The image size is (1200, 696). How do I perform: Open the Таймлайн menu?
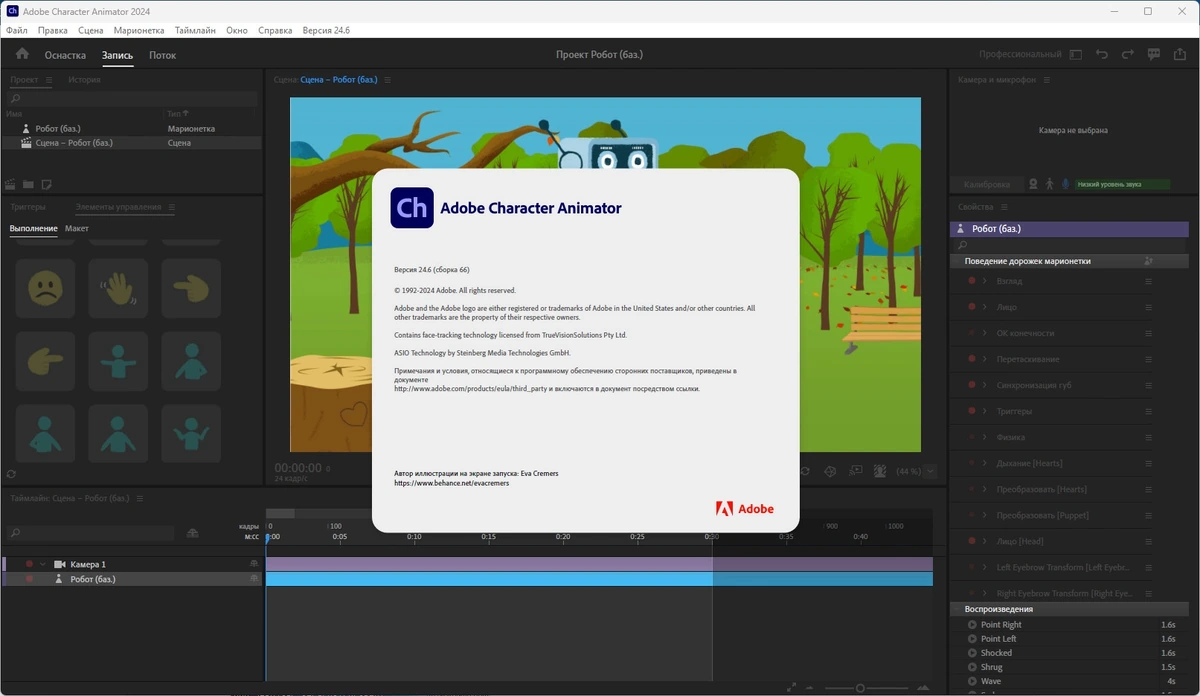tap(195, 31)
